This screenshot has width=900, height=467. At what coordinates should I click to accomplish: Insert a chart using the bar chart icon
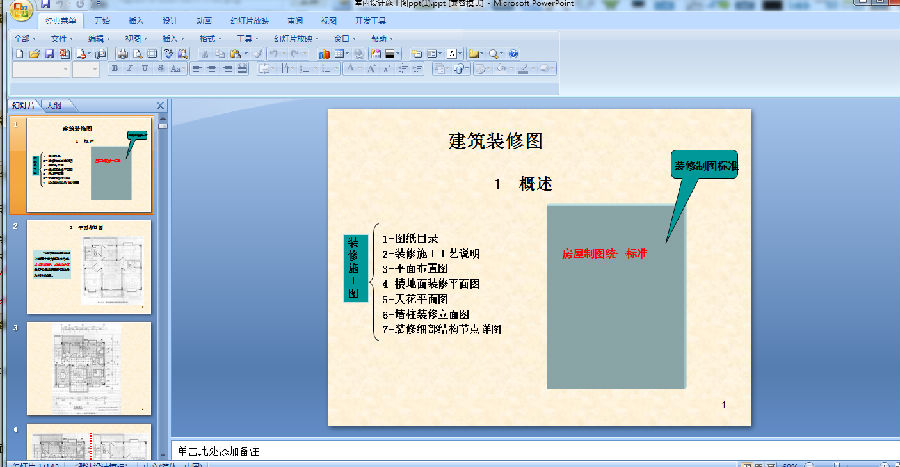click(x=324, y=54)
